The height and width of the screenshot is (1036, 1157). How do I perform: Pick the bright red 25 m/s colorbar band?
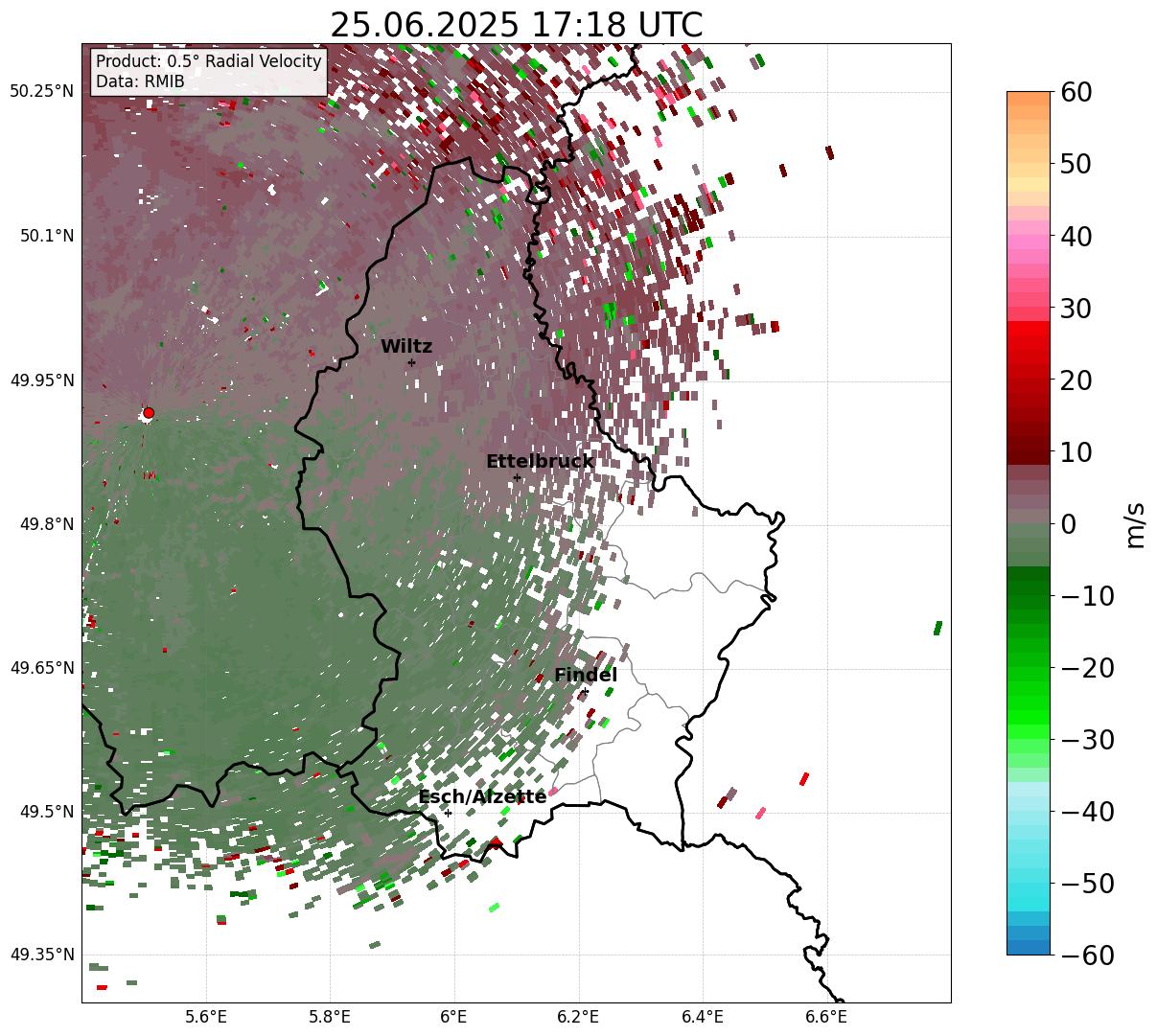point(1029,342)
